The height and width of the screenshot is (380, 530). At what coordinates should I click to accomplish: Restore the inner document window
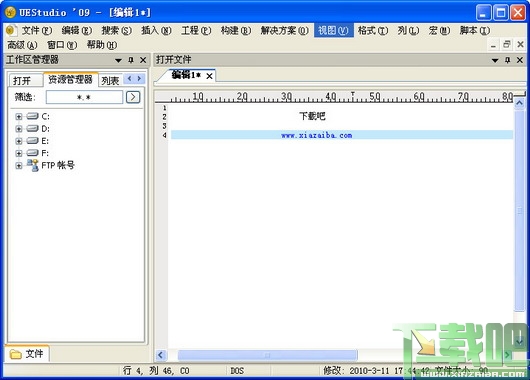(506, 44)
